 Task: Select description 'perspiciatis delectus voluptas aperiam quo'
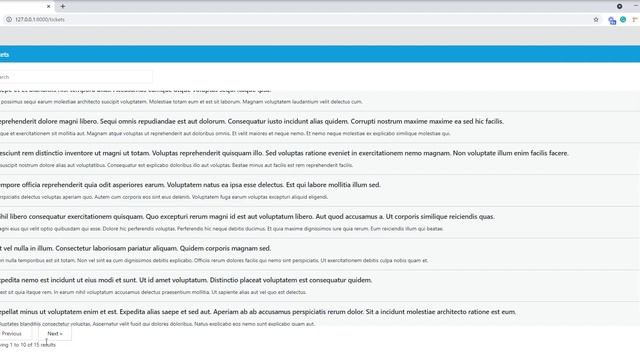click(x=164, y=197)
